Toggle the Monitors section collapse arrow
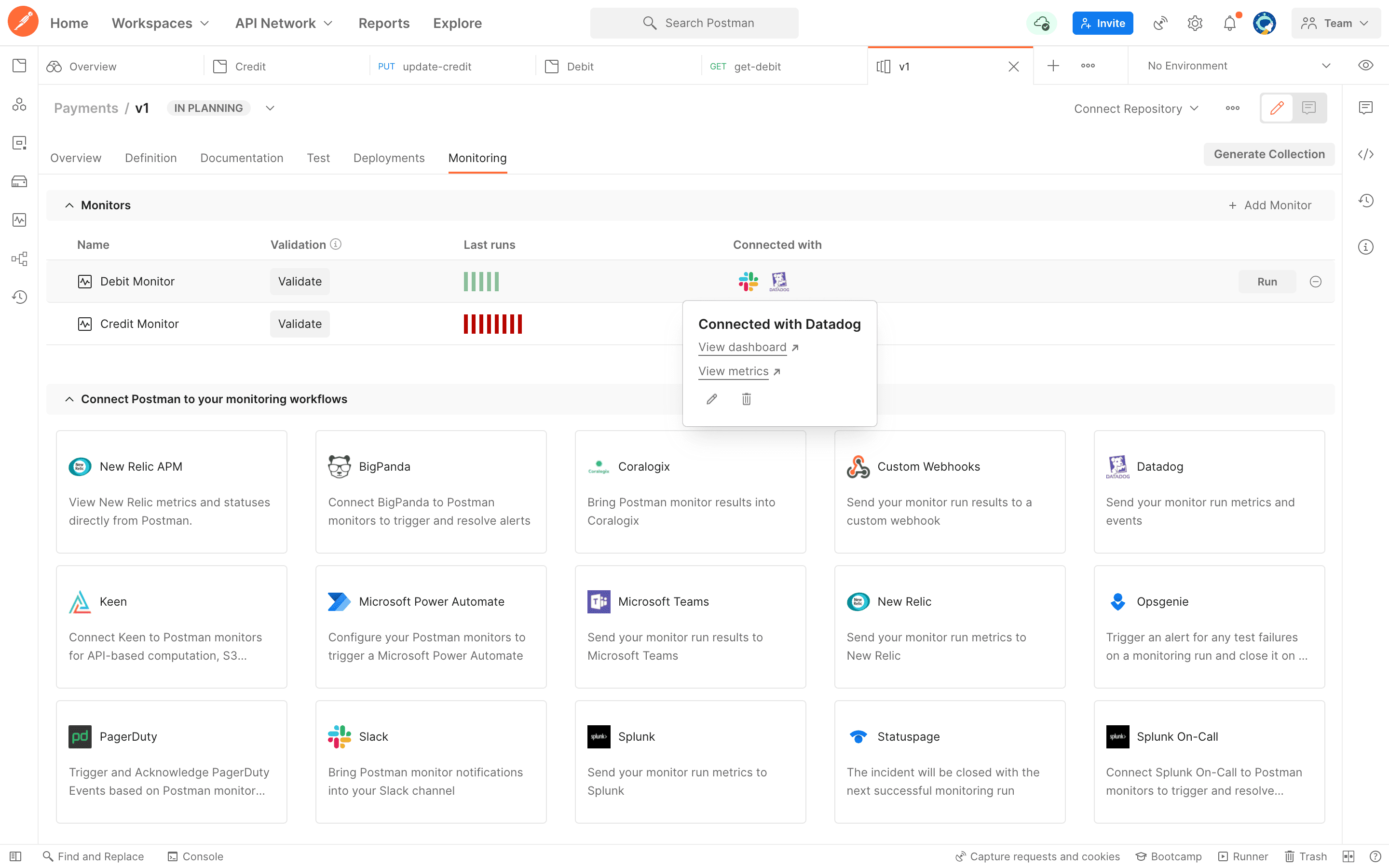Viewport: 1389px width, 868px height. pyautogui.click(x=69, y=205)
